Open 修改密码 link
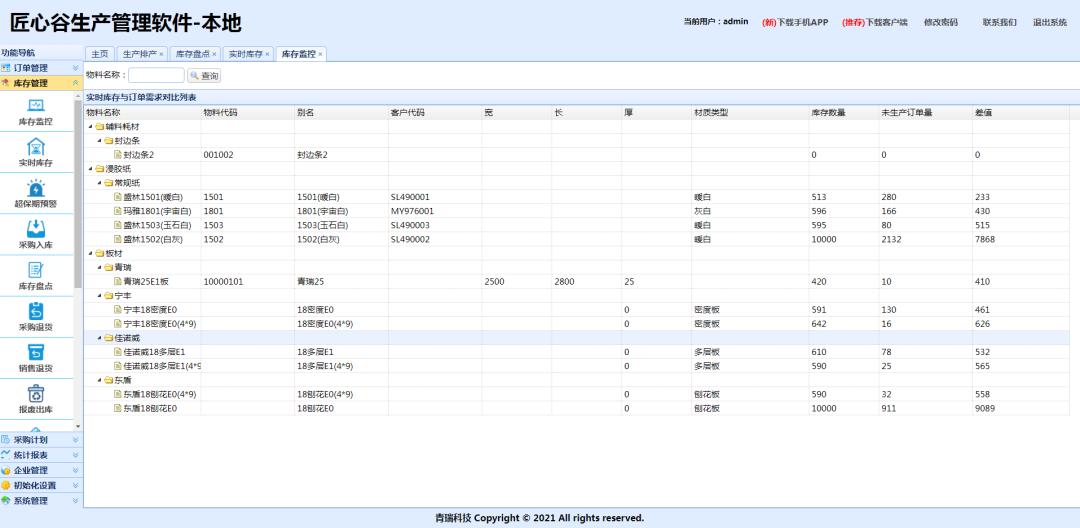This screenshot has width=1080, height=528. [941, 22]
